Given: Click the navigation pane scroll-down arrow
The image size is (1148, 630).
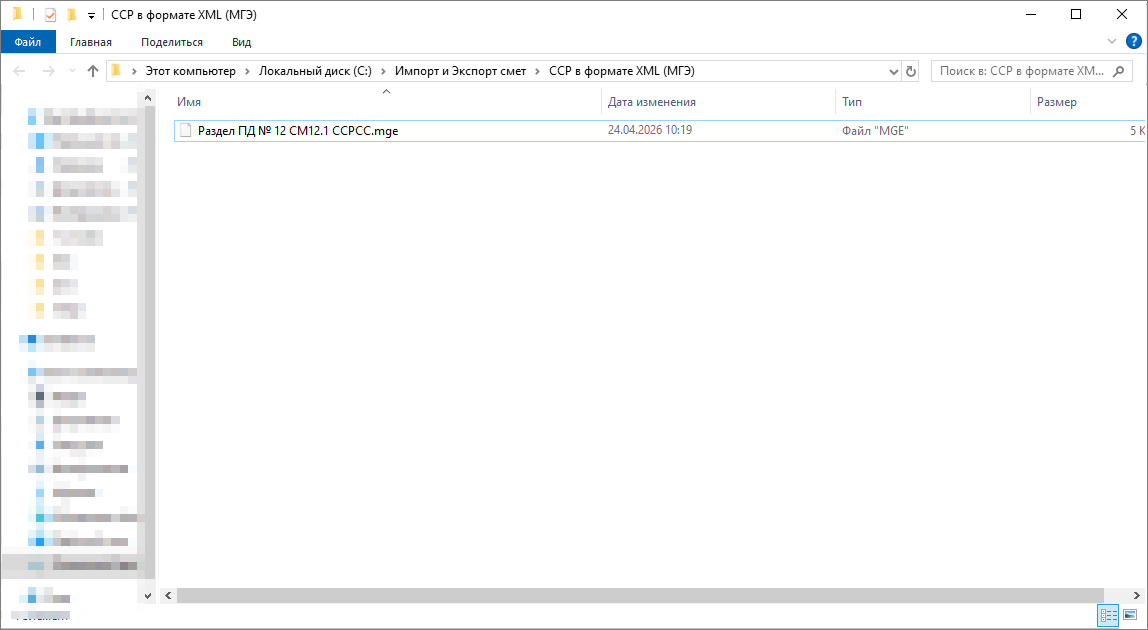Looking at the screenshot, I should [x=148, y=596].
